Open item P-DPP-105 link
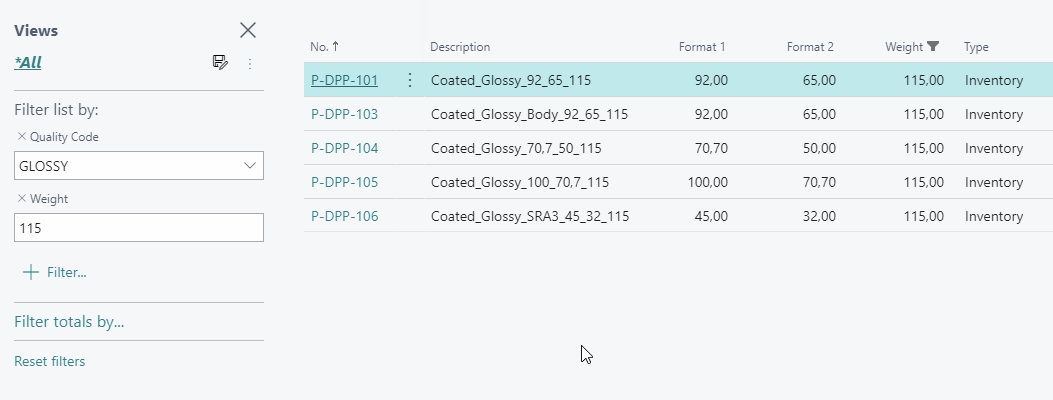This screenshot has width=1053, height=400. click(345, 182)
